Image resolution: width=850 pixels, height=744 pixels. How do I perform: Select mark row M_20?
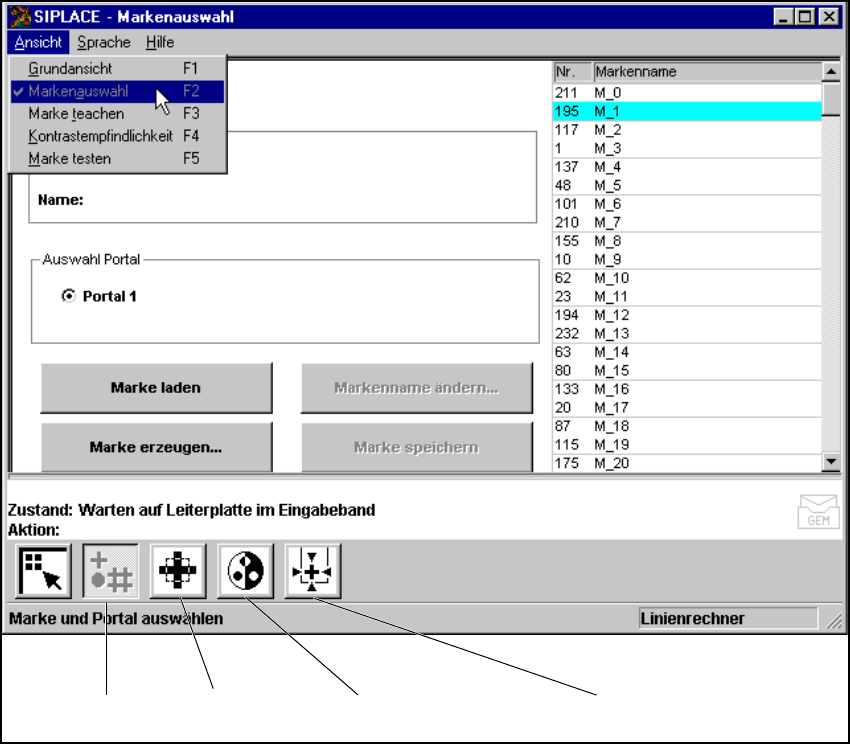687,463
